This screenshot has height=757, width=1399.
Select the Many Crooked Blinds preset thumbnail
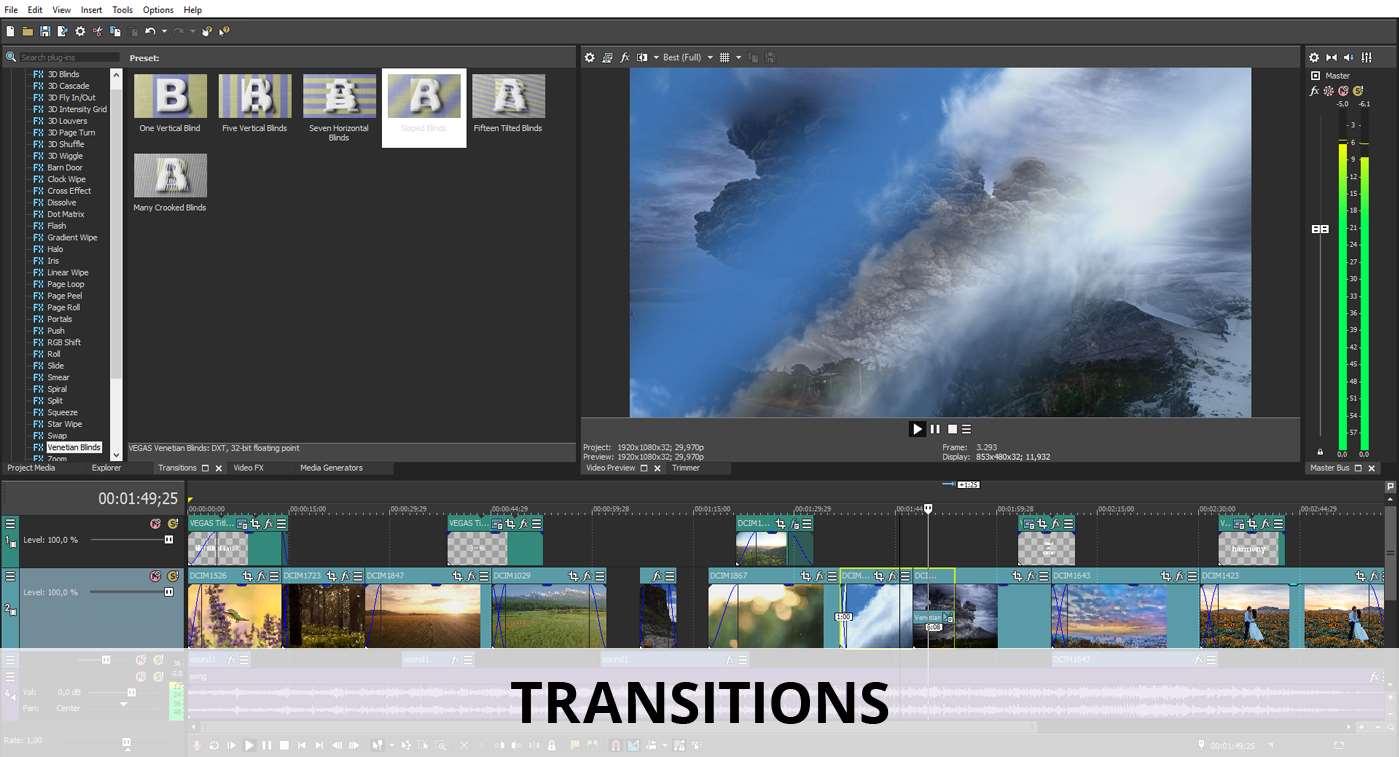(170, 175)
